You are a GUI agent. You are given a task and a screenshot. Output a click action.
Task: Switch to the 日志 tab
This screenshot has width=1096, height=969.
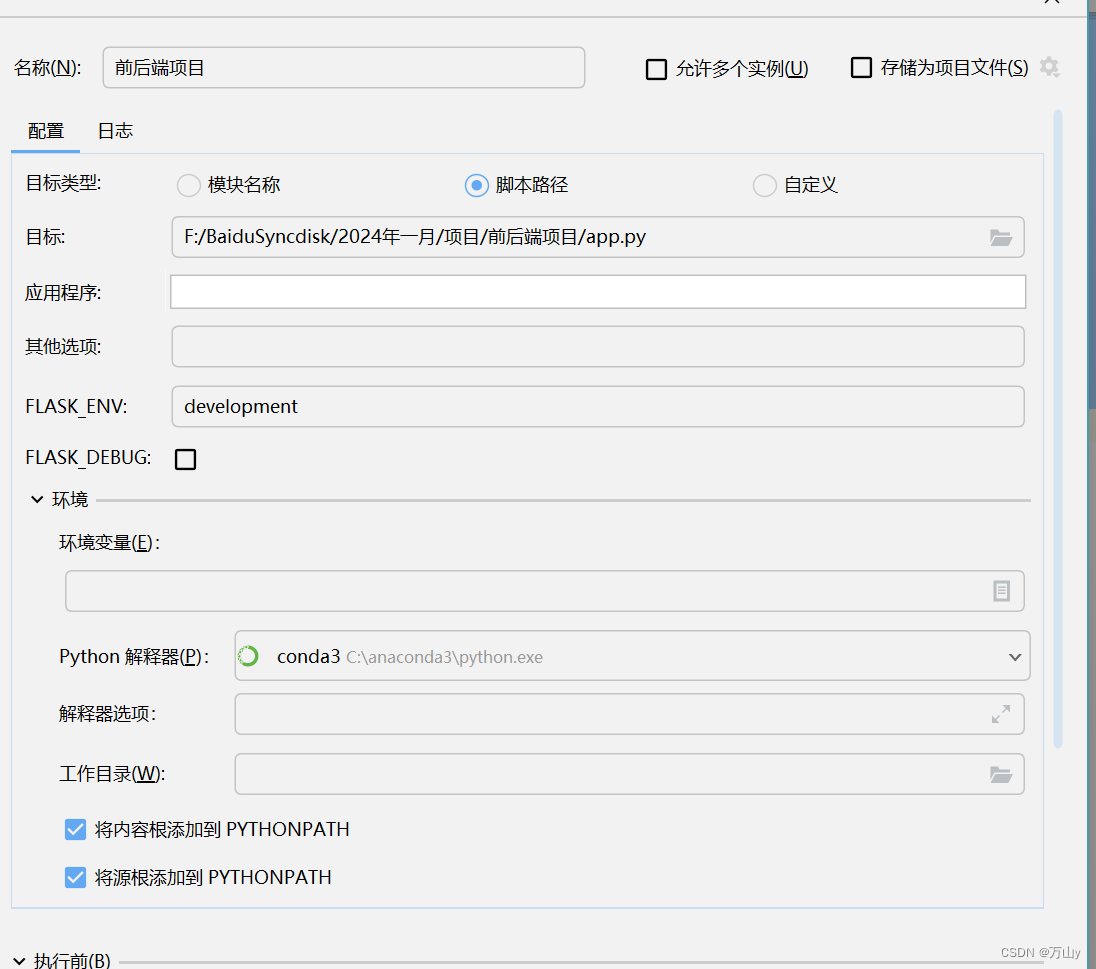point(114,131)
